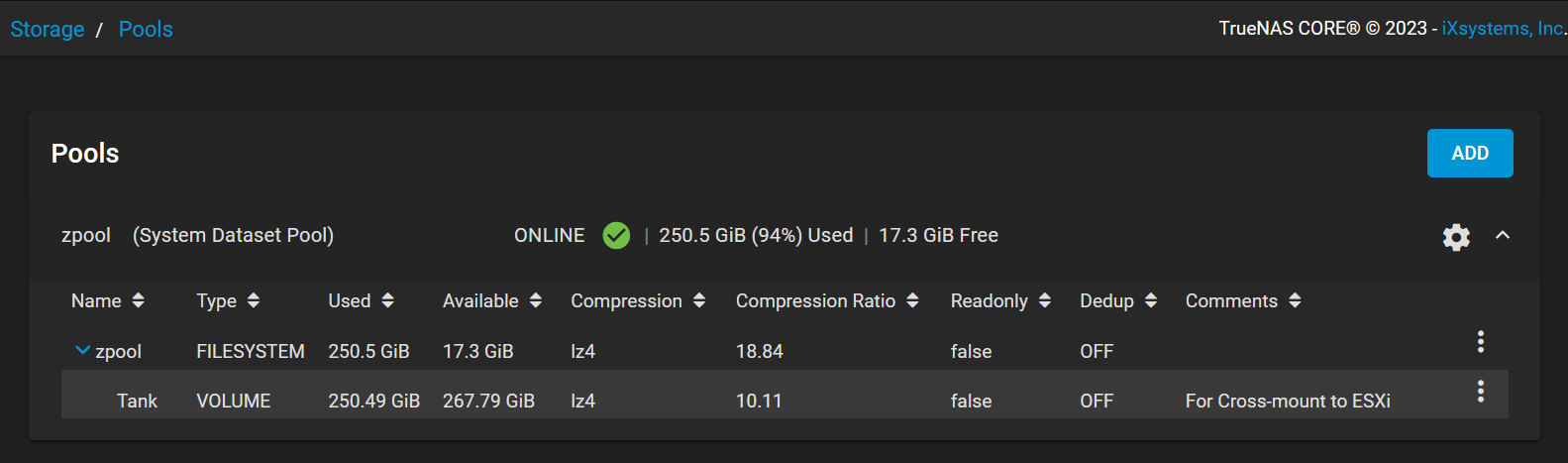The height and width of the screenshot is (463, 1568).
Task: Open zpool settings gear menu
Action: point(1456,237)
